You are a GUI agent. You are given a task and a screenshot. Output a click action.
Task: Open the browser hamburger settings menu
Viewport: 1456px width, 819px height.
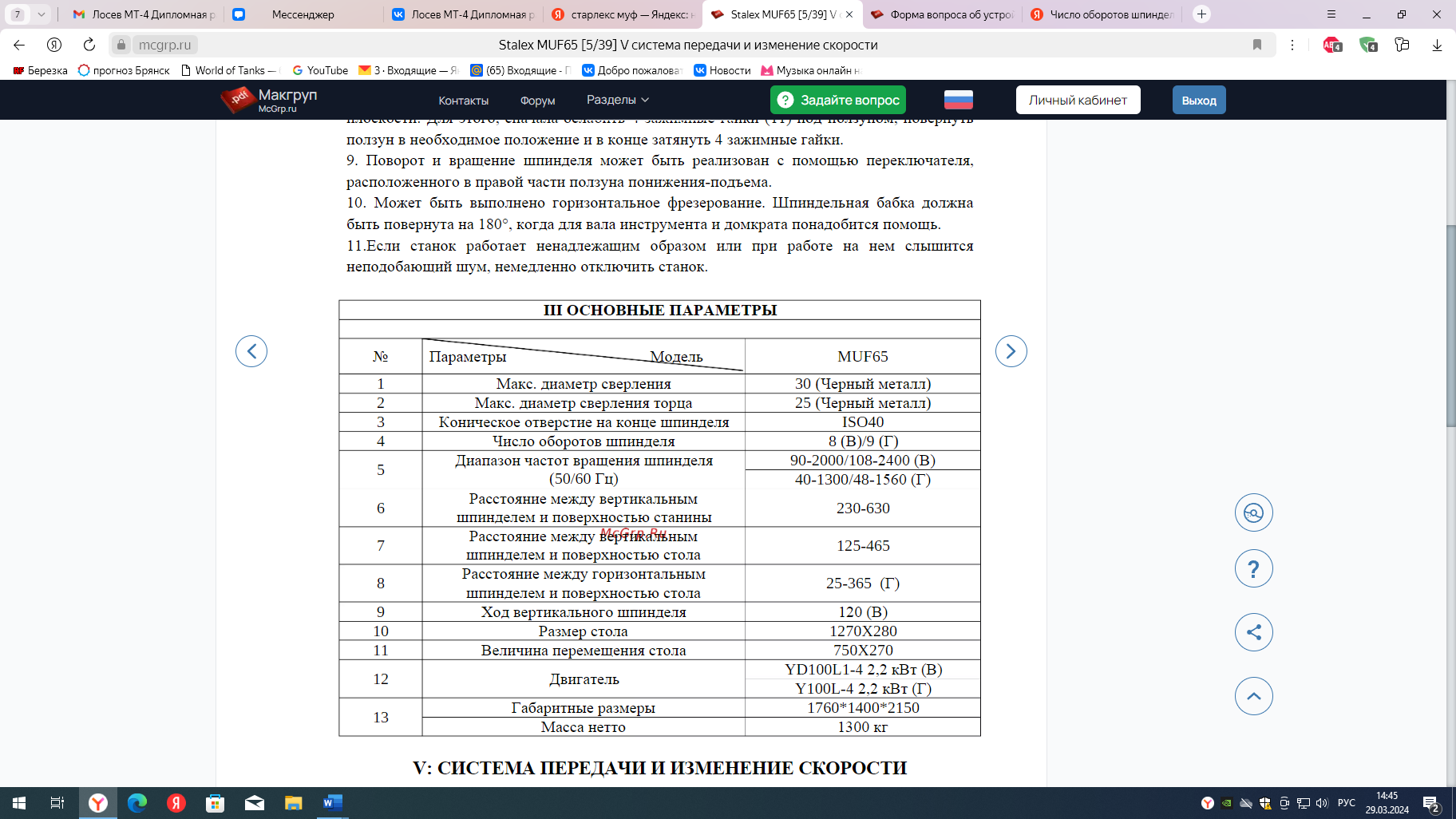pyautogui.click(x=1331, y=14)
